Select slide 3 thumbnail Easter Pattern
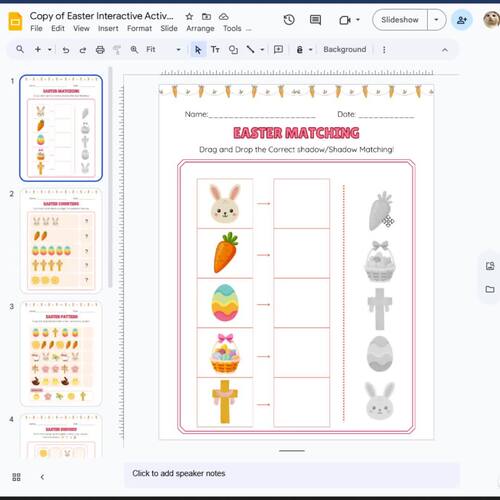The image size is (500, 500). 61,353
